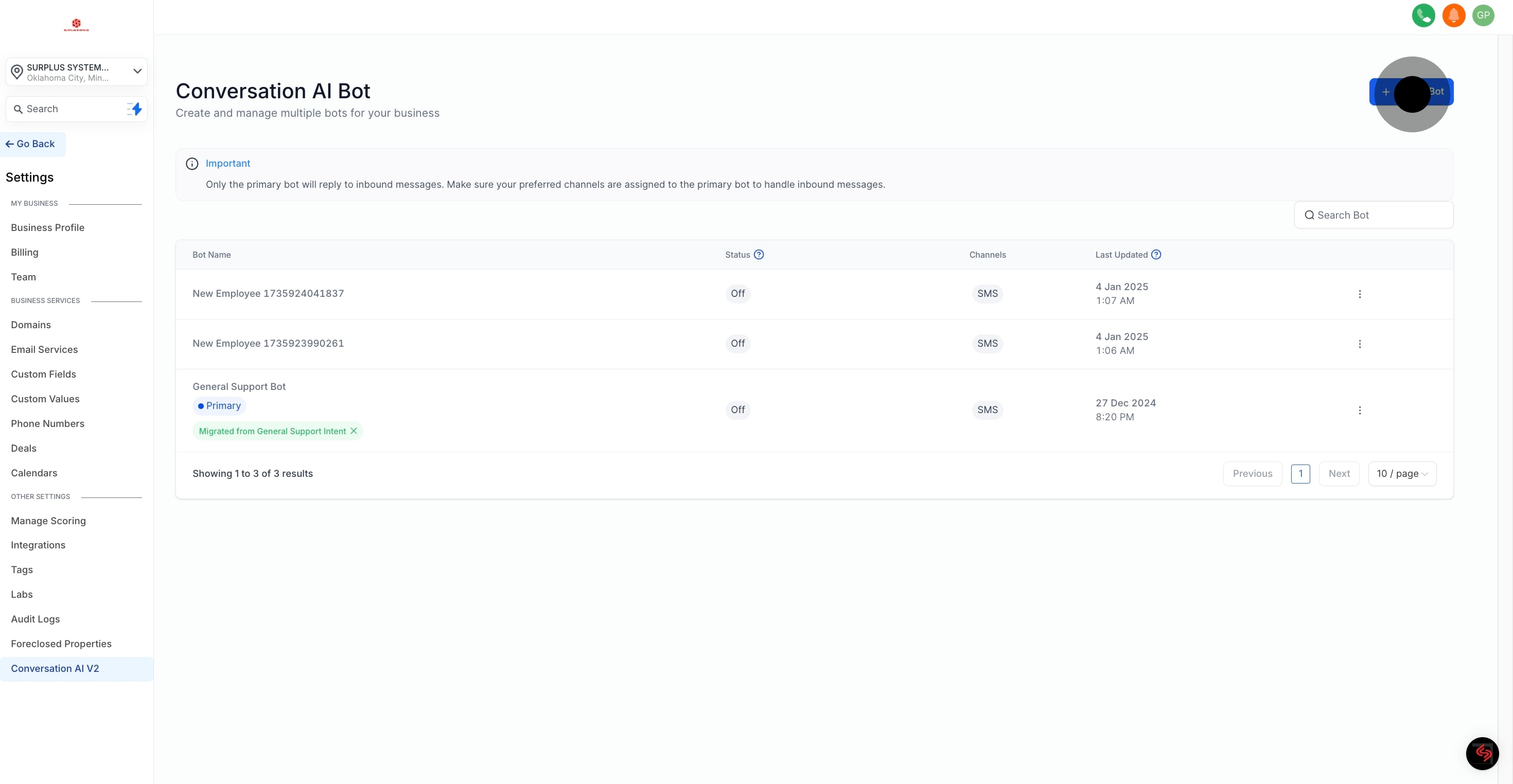Select Phone Numbers in settings sidebar
Image resolution: width=1513 pixels, height=784 pixels.
point(47,423)
